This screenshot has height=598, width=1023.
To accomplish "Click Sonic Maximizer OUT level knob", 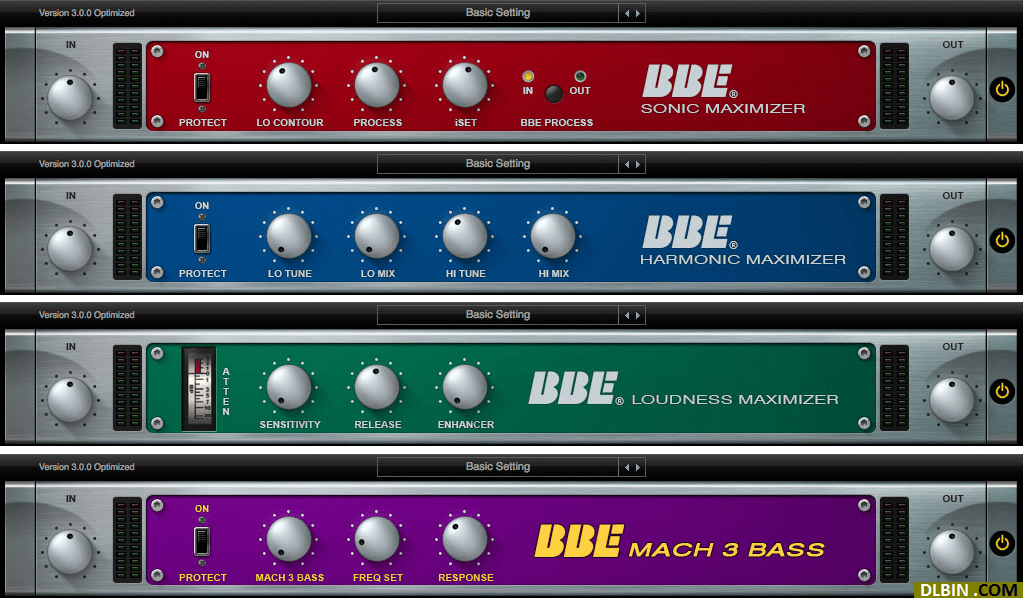I will tap(952, 98).
